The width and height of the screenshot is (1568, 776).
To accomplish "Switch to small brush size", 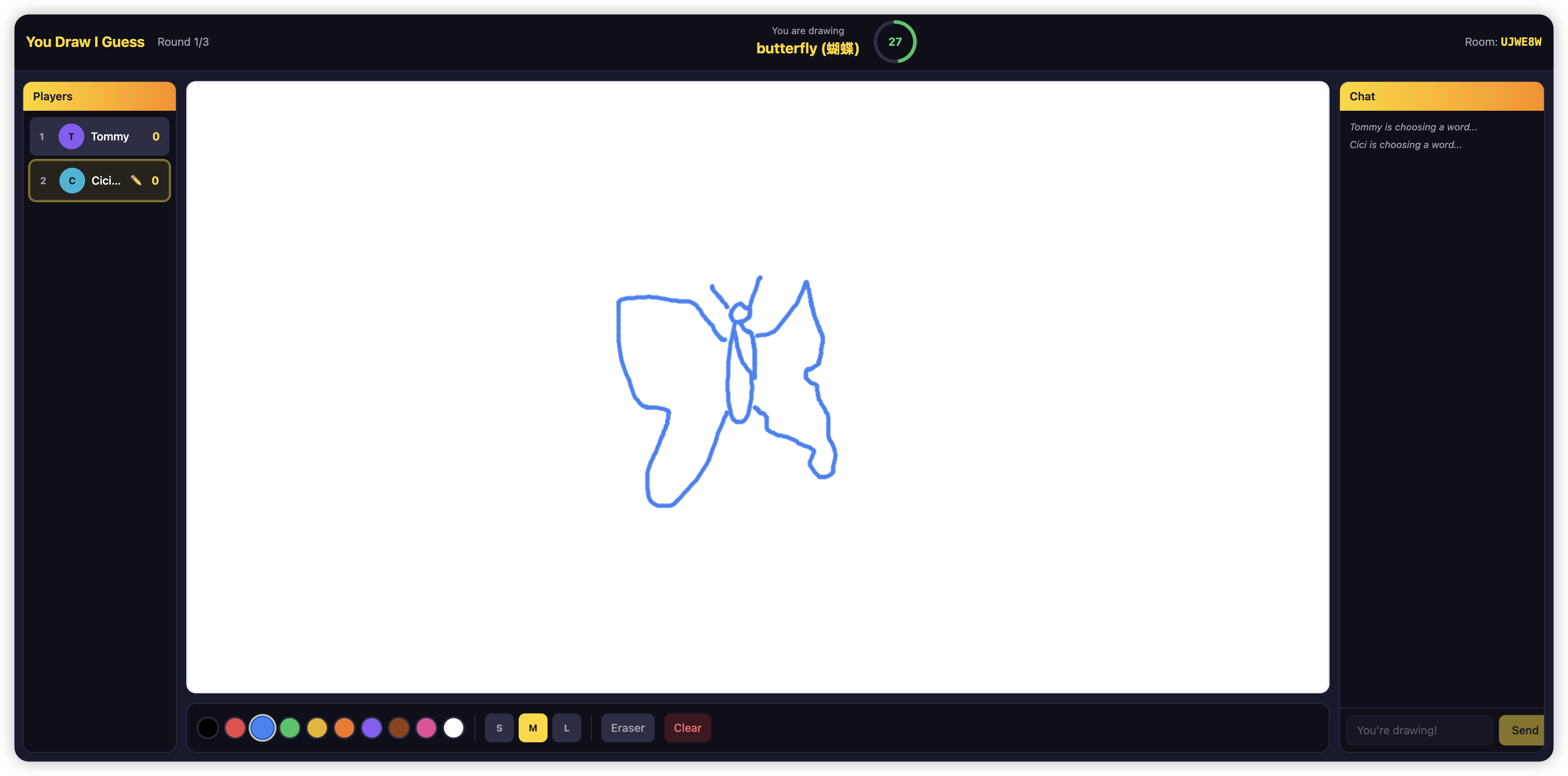I will tap(499, 727).
